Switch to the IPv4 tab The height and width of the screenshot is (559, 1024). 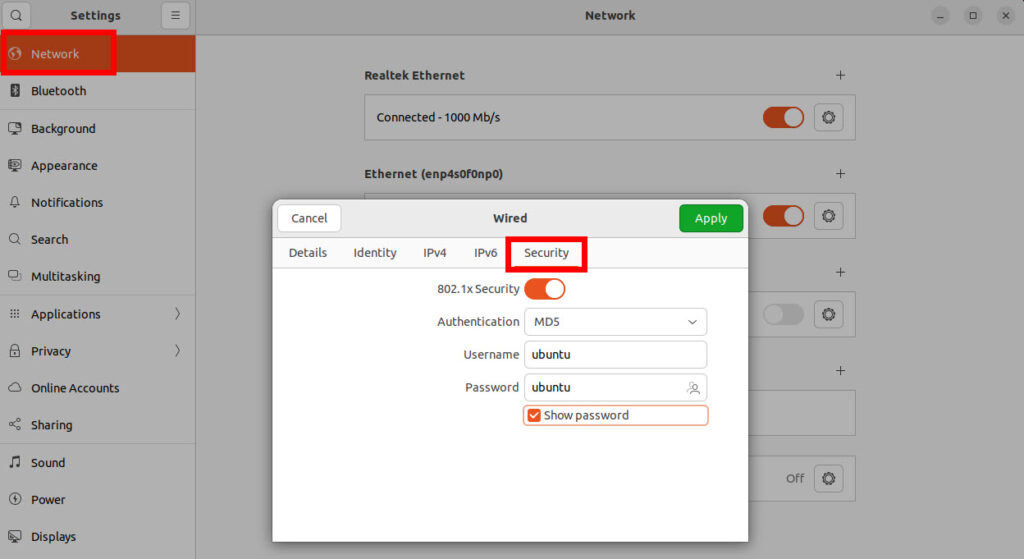pos(434,253)
